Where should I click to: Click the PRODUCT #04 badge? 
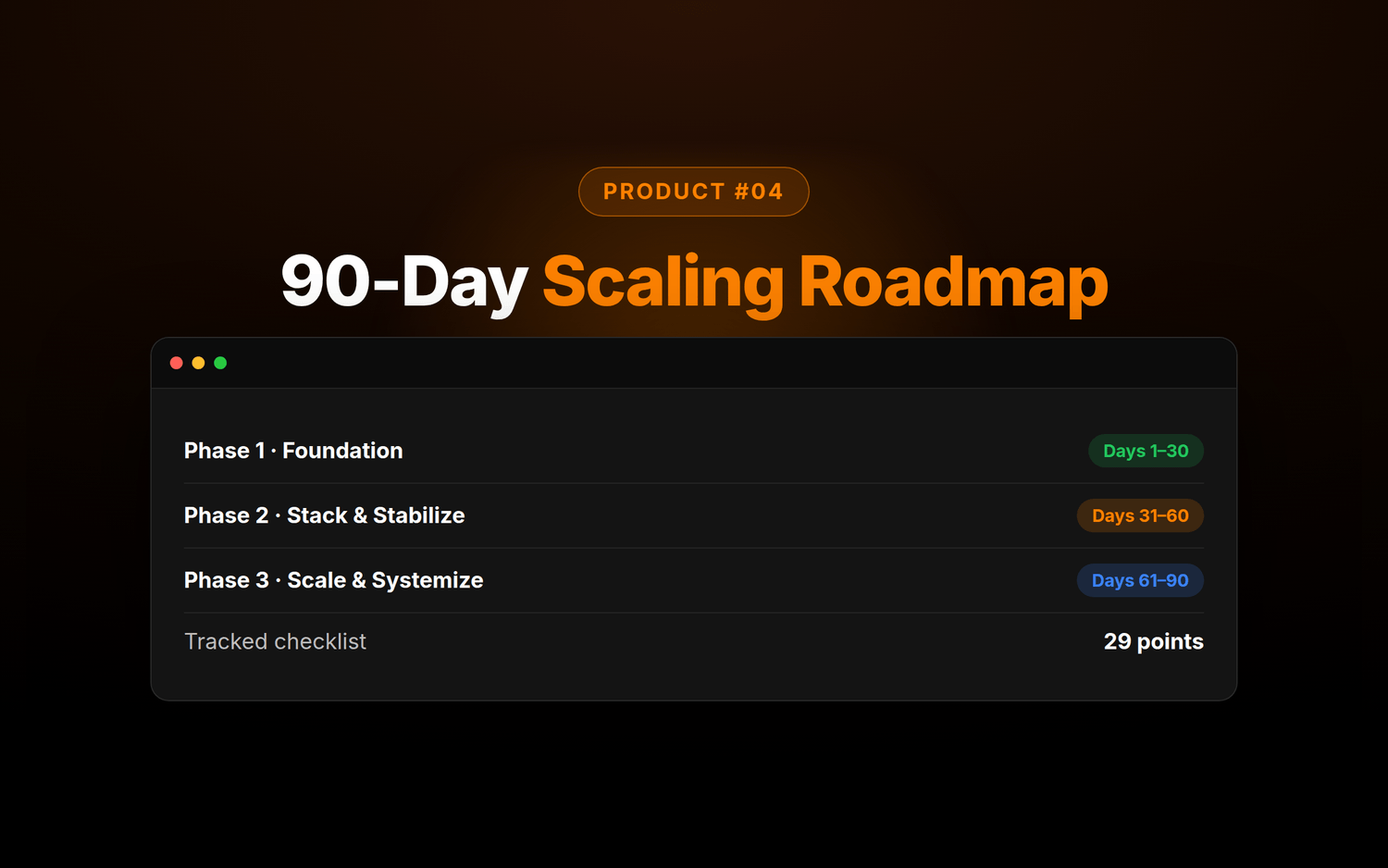(694, 192)
